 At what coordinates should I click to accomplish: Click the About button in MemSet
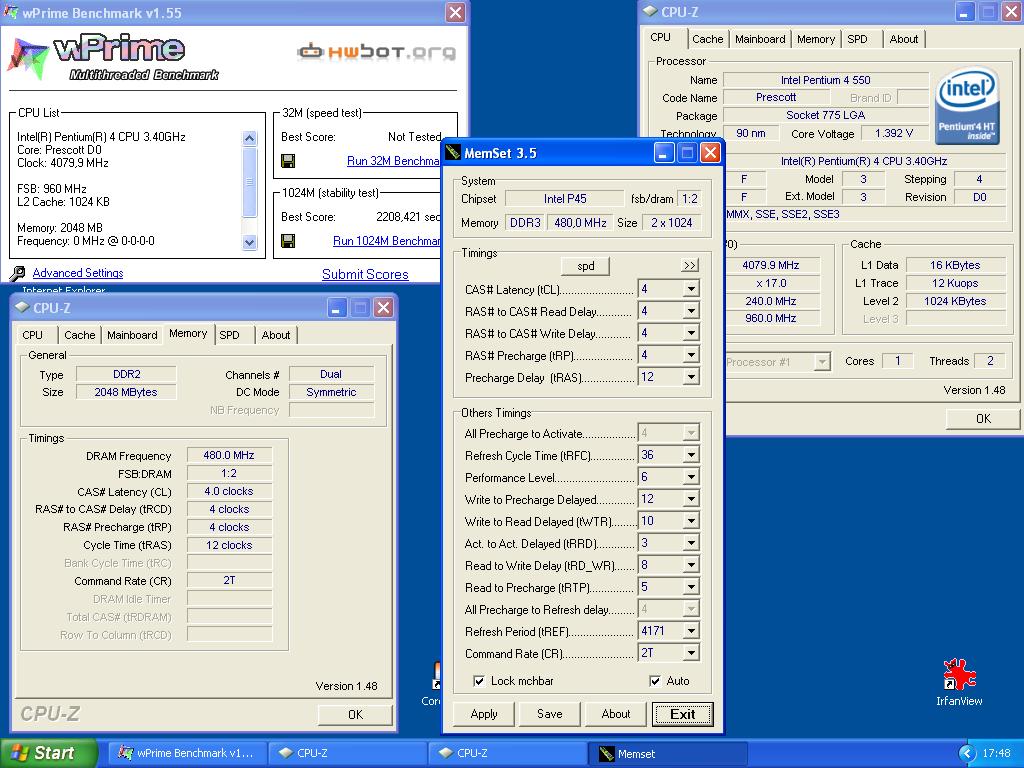click(616, 714)
